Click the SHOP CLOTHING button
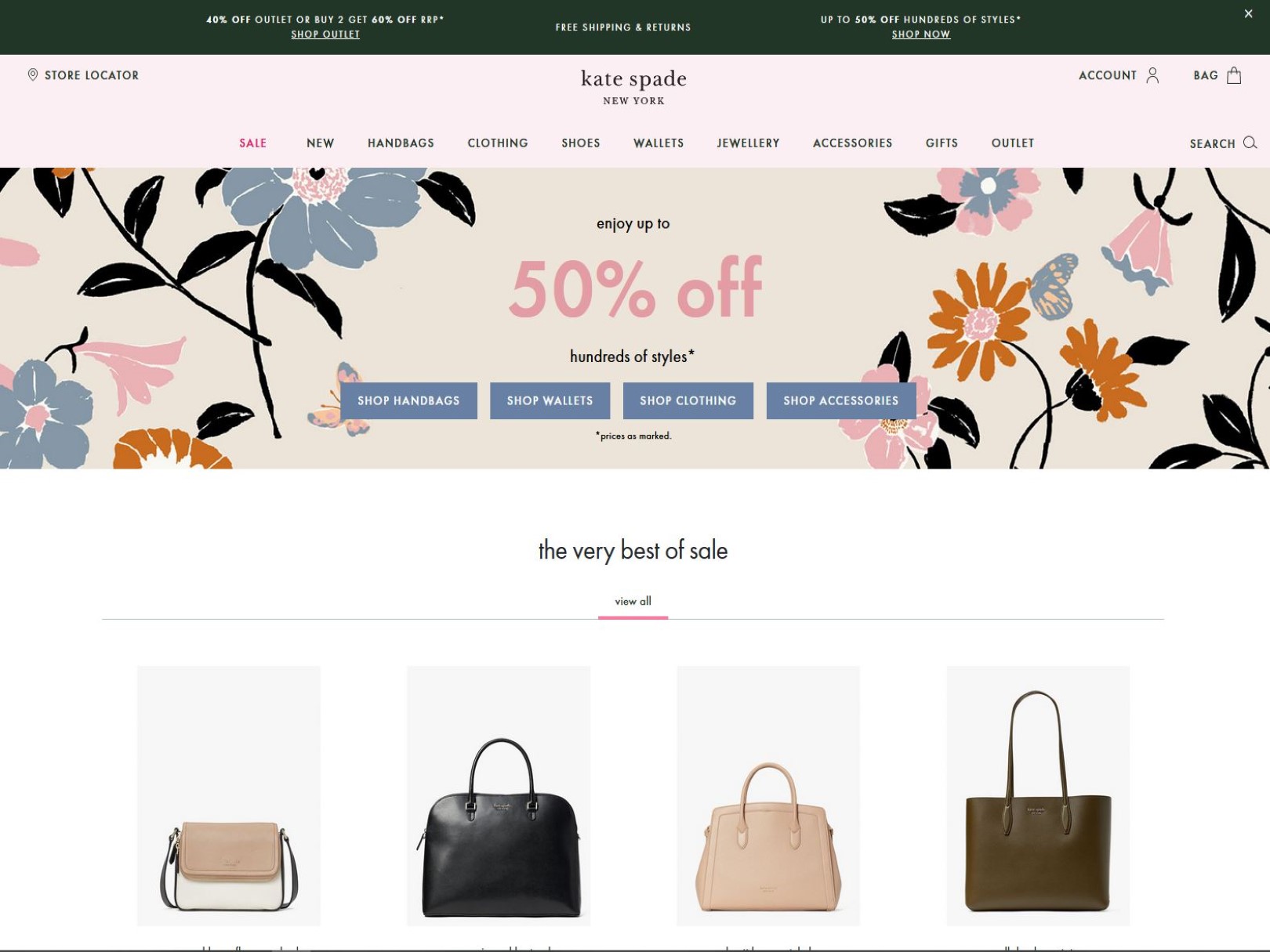Viewport: 1270px width, 952px height. pos(688,400)
